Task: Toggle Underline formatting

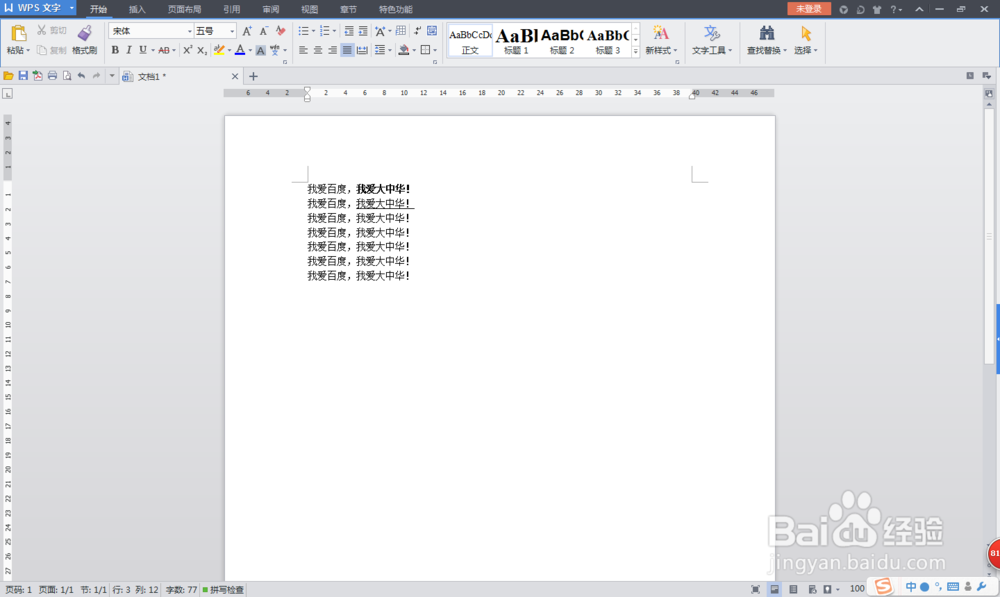Action: coord(143,50)
